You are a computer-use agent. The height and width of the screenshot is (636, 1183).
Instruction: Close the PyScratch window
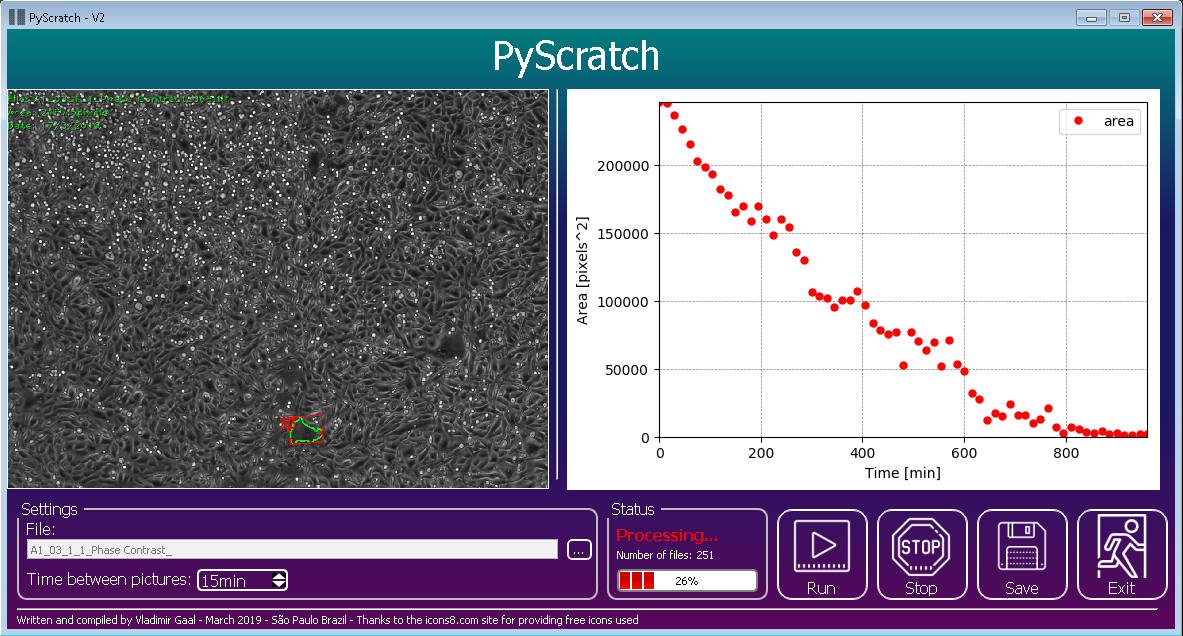[1158, 17]
